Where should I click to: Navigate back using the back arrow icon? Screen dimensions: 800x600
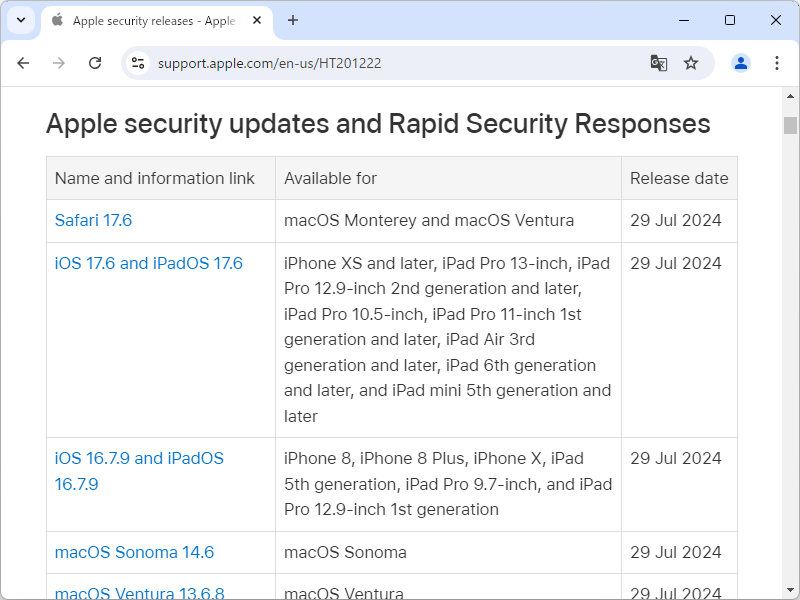(x=23, y=62)
